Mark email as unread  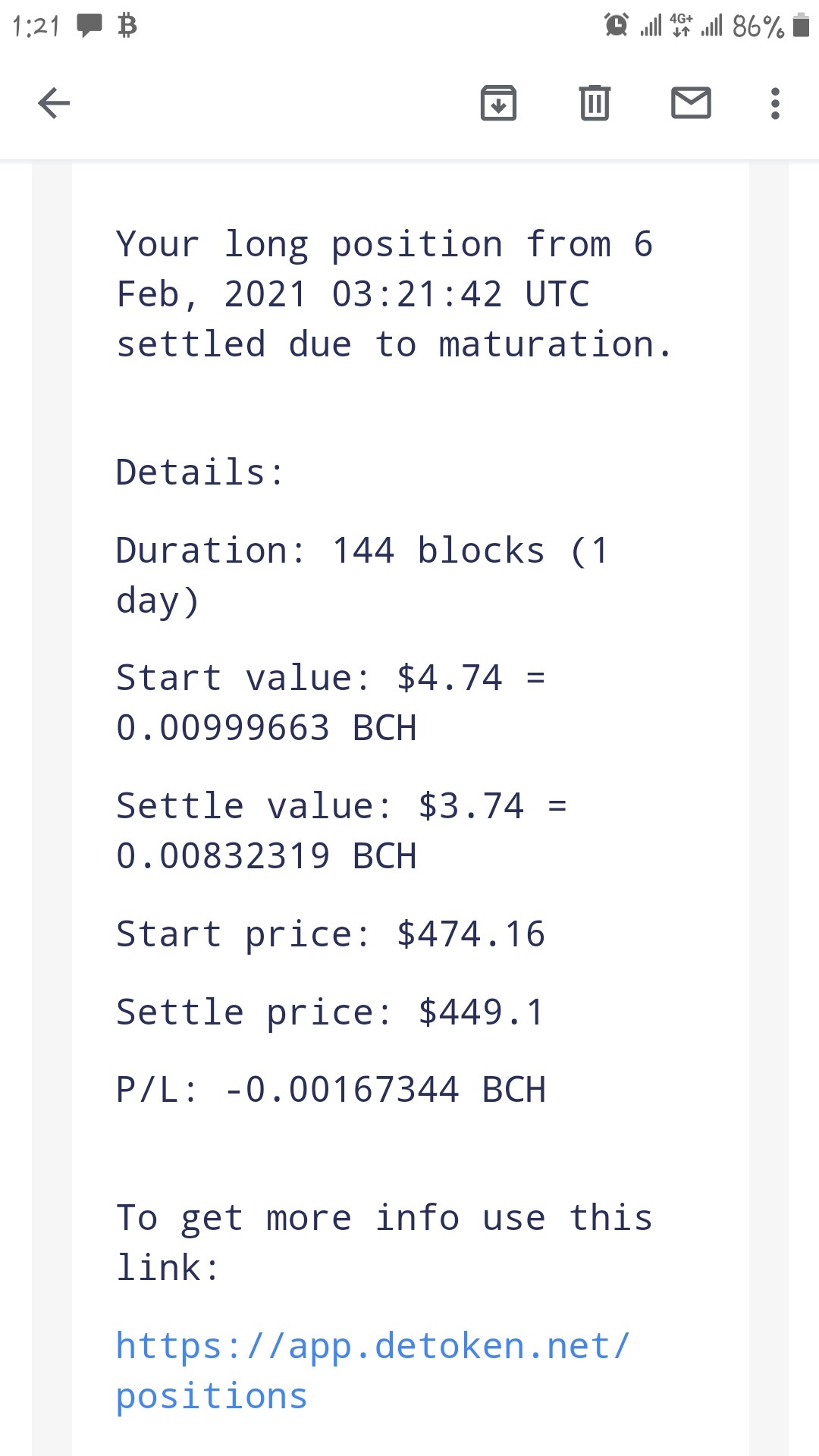[x=691, y=103]
